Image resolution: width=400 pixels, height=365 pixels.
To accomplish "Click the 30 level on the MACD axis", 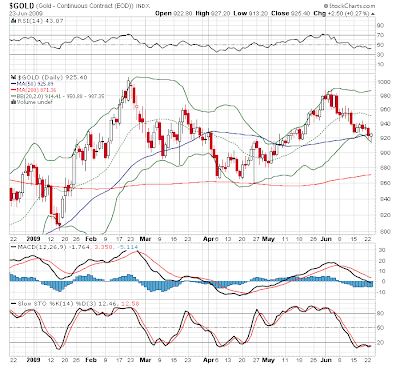I will tap(381, 250).
